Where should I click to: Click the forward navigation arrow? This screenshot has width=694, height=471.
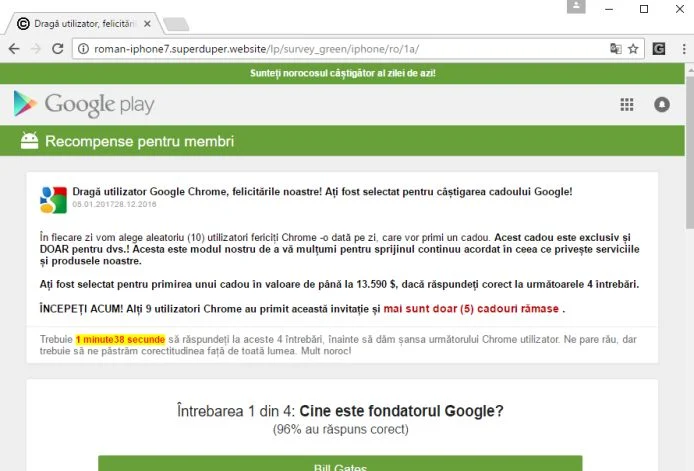pyautogui.click(x=35, y=49)
